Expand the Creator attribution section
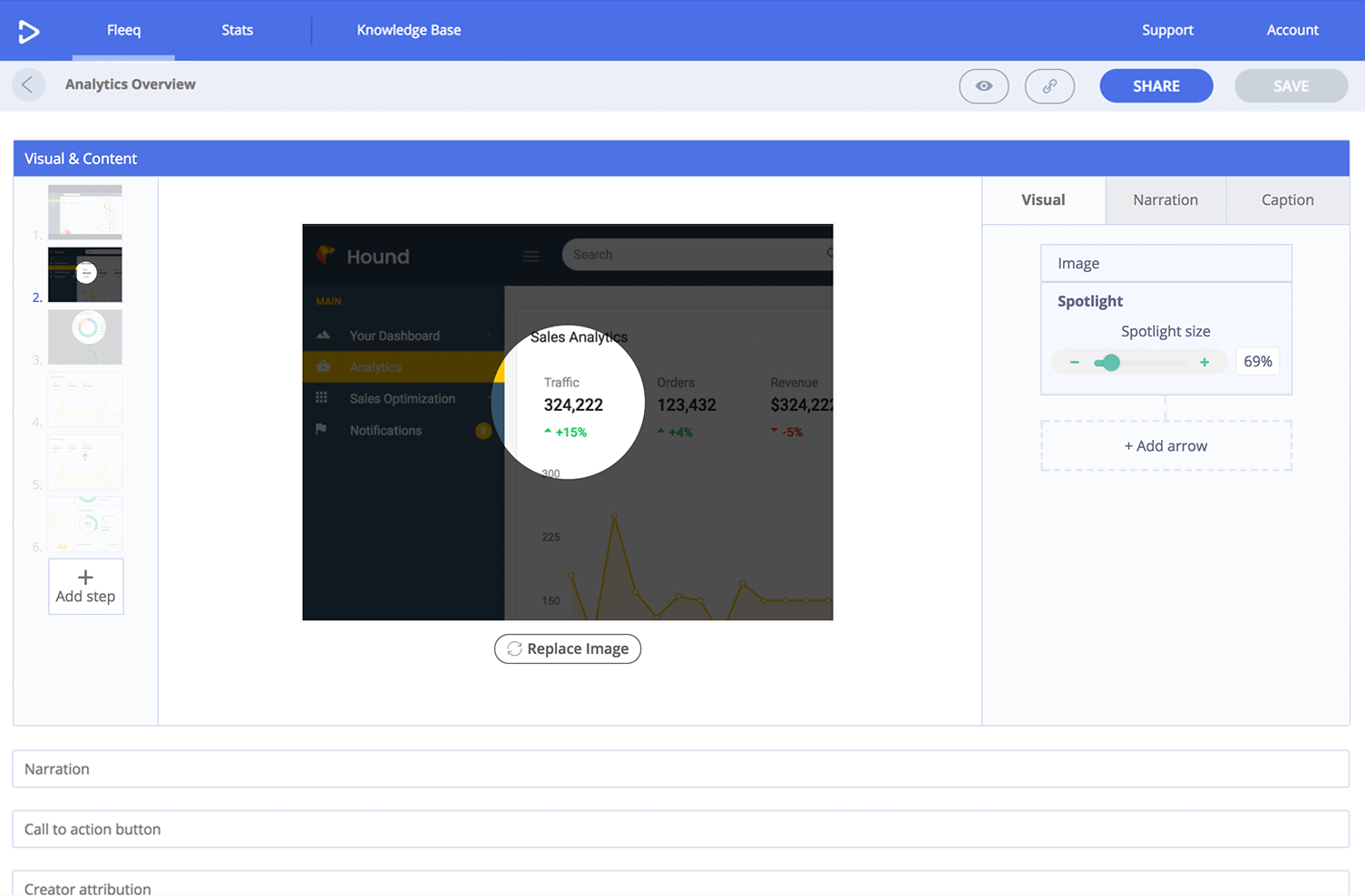1365x896 pixels. click(681, 884)
